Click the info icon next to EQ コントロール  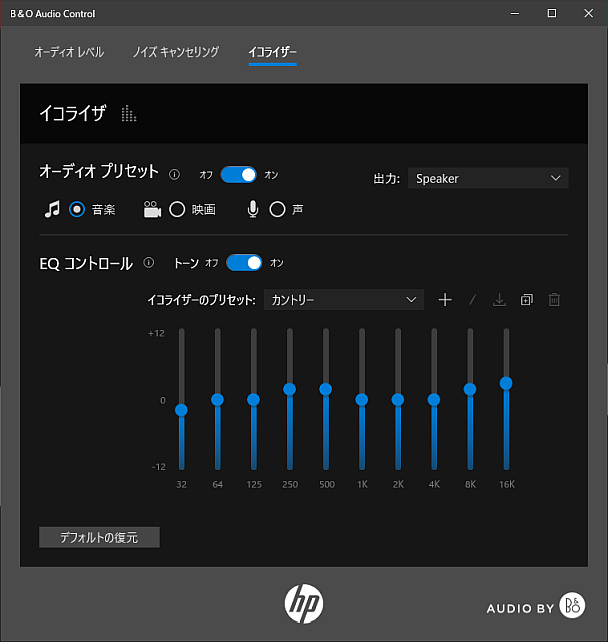click(149, 262)
